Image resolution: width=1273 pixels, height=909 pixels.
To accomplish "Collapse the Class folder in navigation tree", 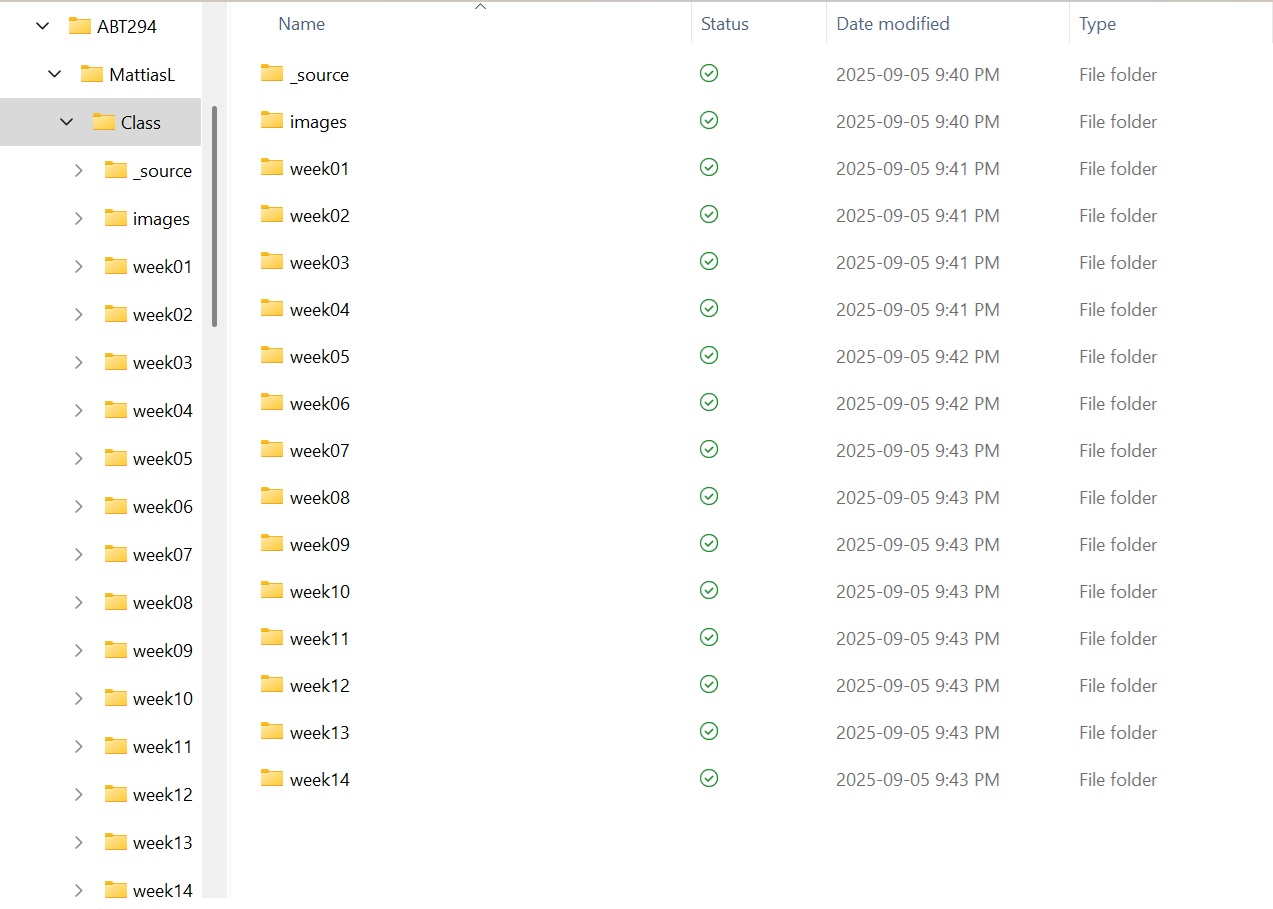I will click(67, 122).
